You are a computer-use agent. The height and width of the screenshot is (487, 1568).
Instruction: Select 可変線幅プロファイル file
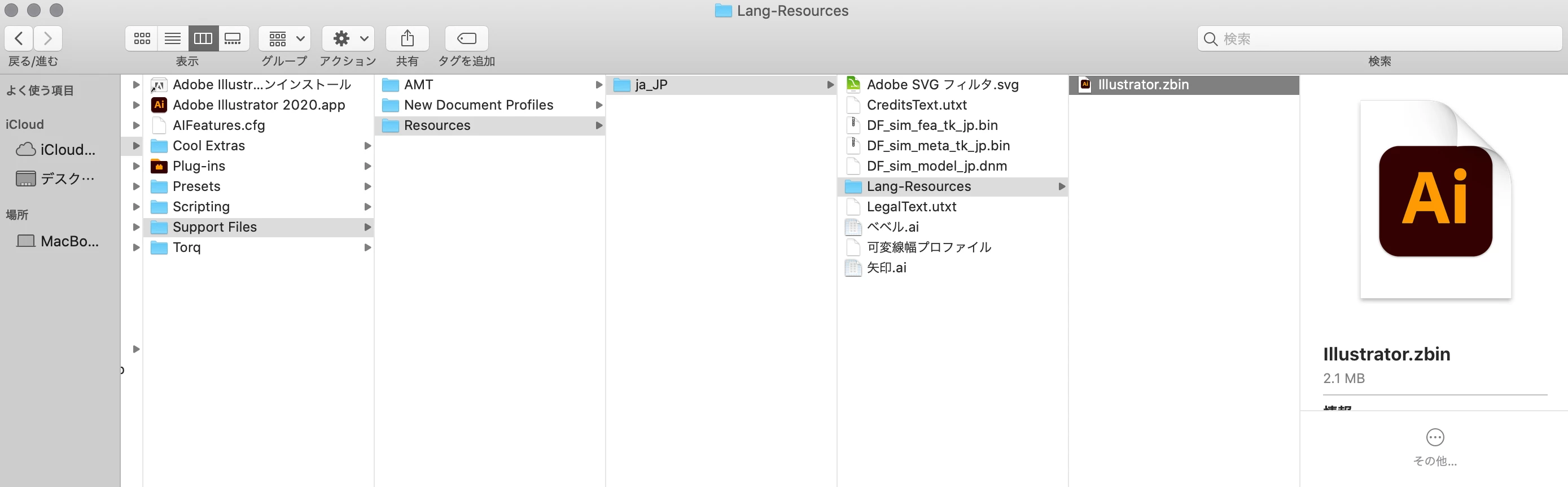pyautogui.click(x=953, y=247)
